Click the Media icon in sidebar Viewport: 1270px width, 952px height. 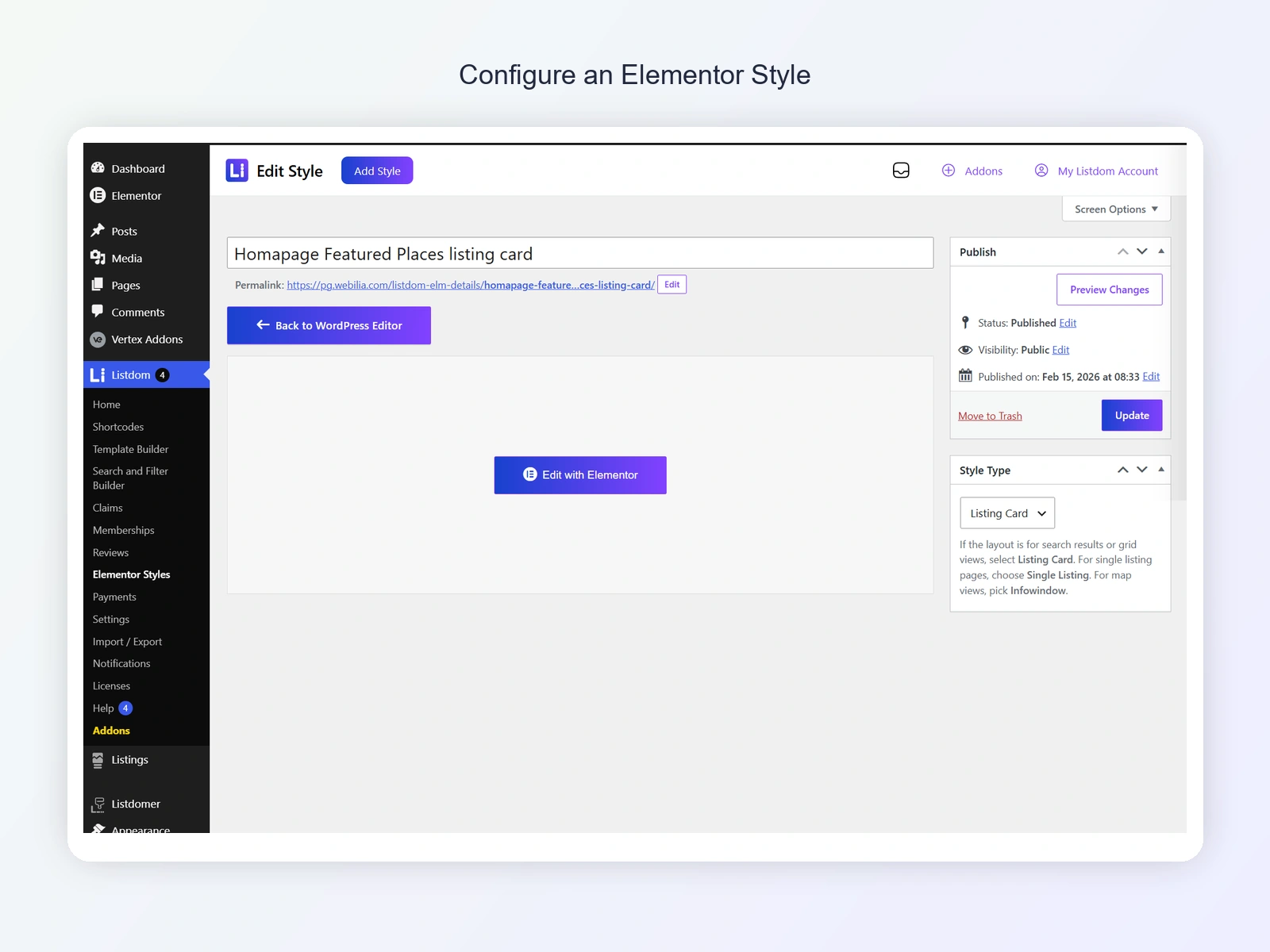[x=98, y=258]
